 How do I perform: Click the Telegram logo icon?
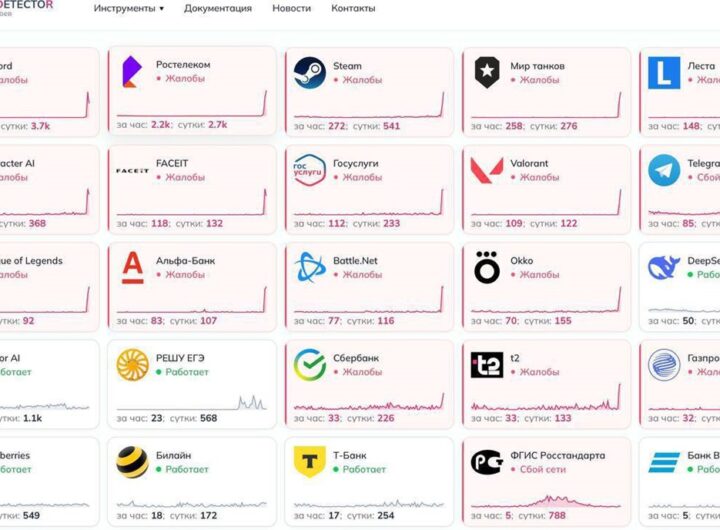664,170
